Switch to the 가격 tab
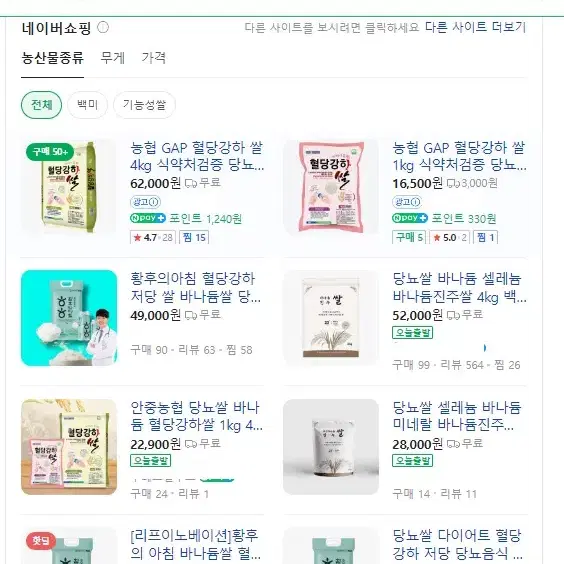 coord(154,58)
